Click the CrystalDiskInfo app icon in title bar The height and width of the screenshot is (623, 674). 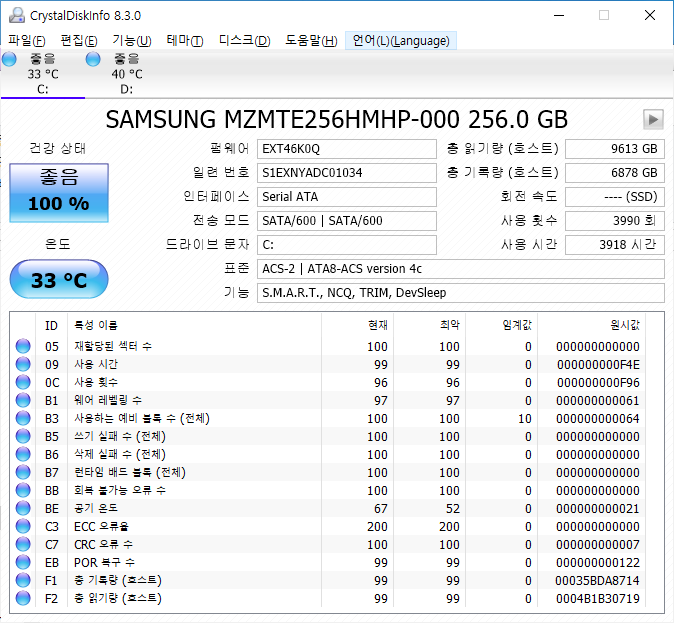[14, 15]
